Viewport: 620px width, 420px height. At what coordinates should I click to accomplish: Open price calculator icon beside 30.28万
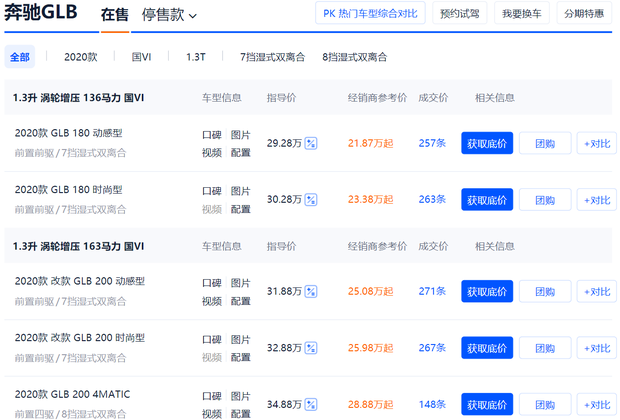(311, 200)
